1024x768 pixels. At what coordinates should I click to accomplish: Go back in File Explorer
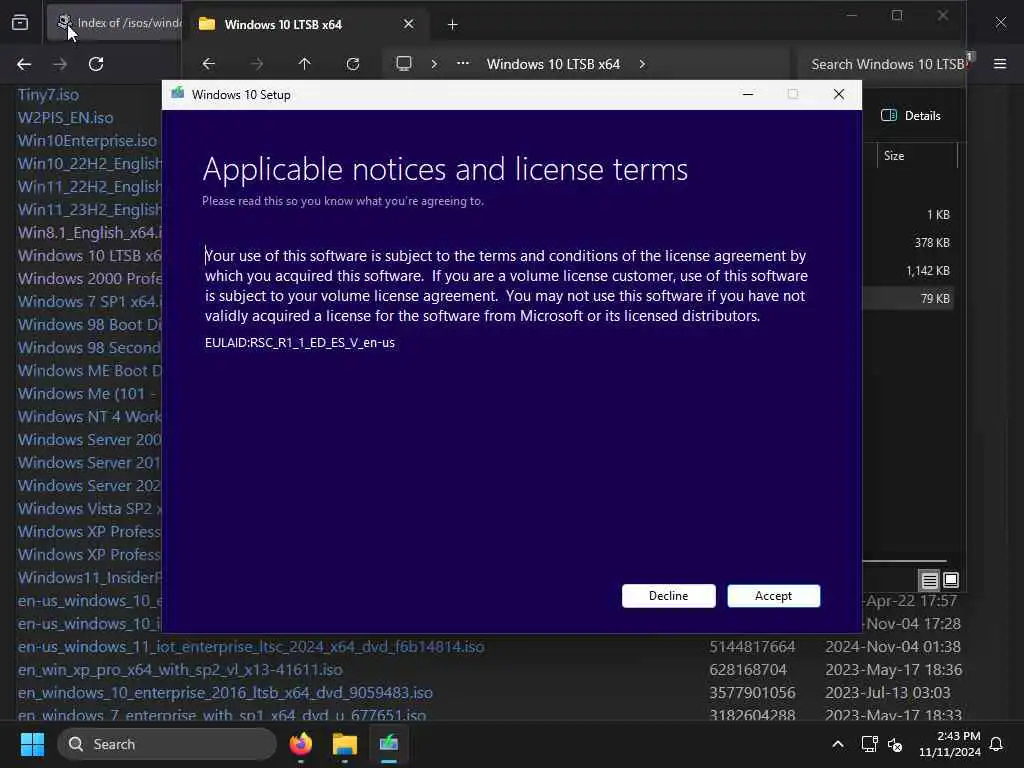pyautogui.click(x=208, y=64)
